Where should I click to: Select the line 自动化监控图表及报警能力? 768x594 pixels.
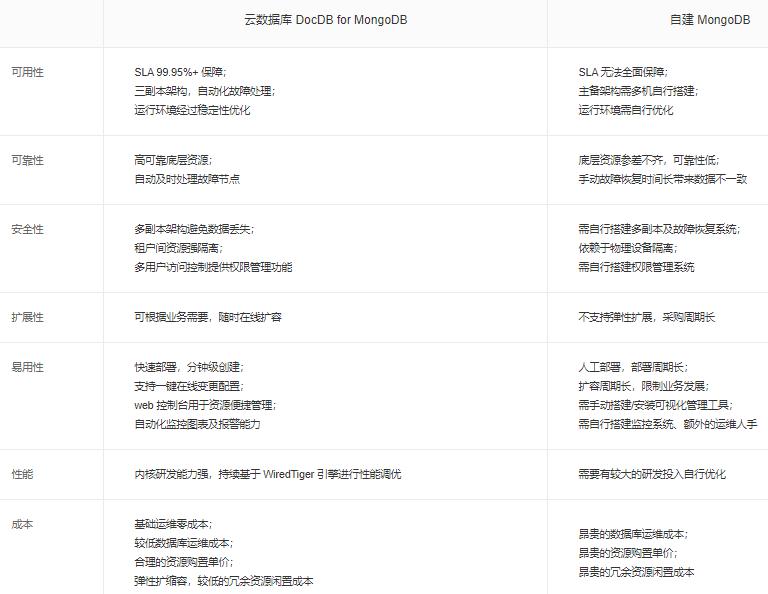[x=197, y=424]
